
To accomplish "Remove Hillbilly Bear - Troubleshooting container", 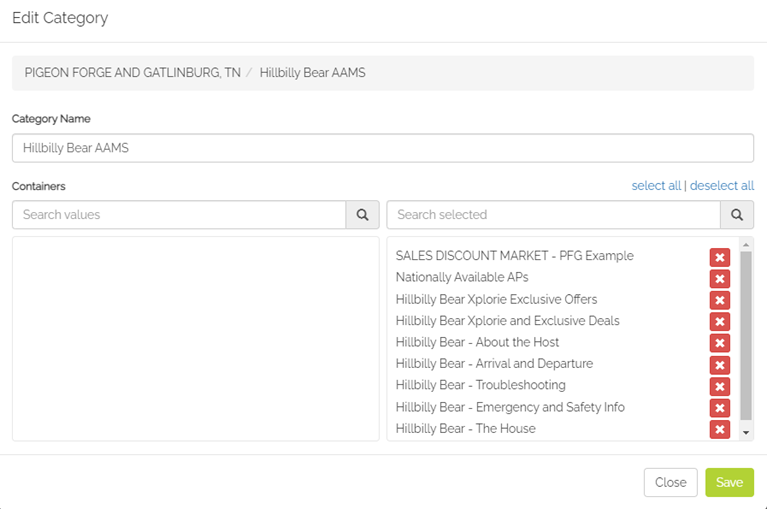I will [x=720, y=387].
